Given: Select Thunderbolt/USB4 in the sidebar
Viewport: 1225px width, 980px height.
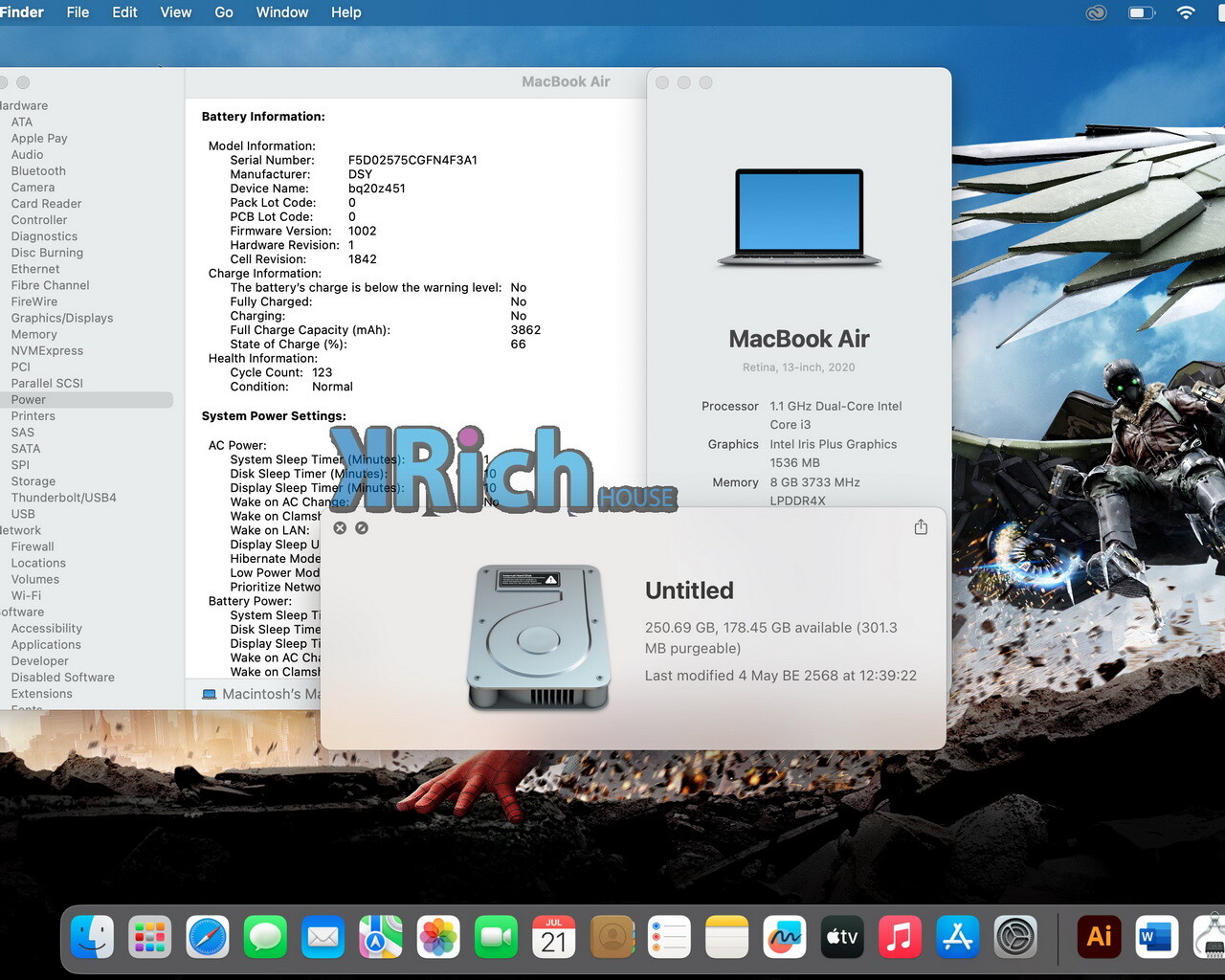Looking at the screenshot, I should coord(63,498).
